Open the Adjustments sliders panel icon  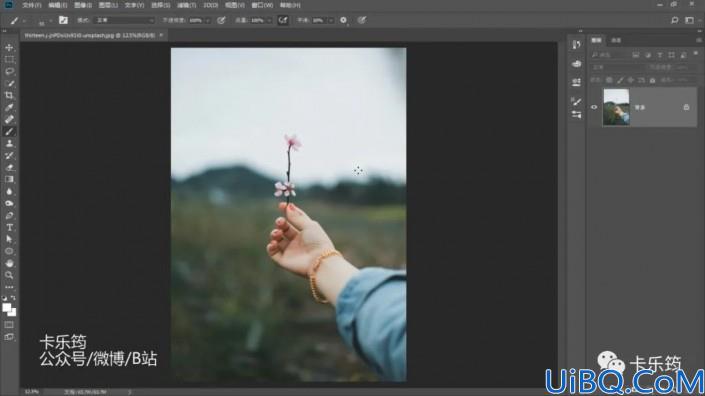576,115
